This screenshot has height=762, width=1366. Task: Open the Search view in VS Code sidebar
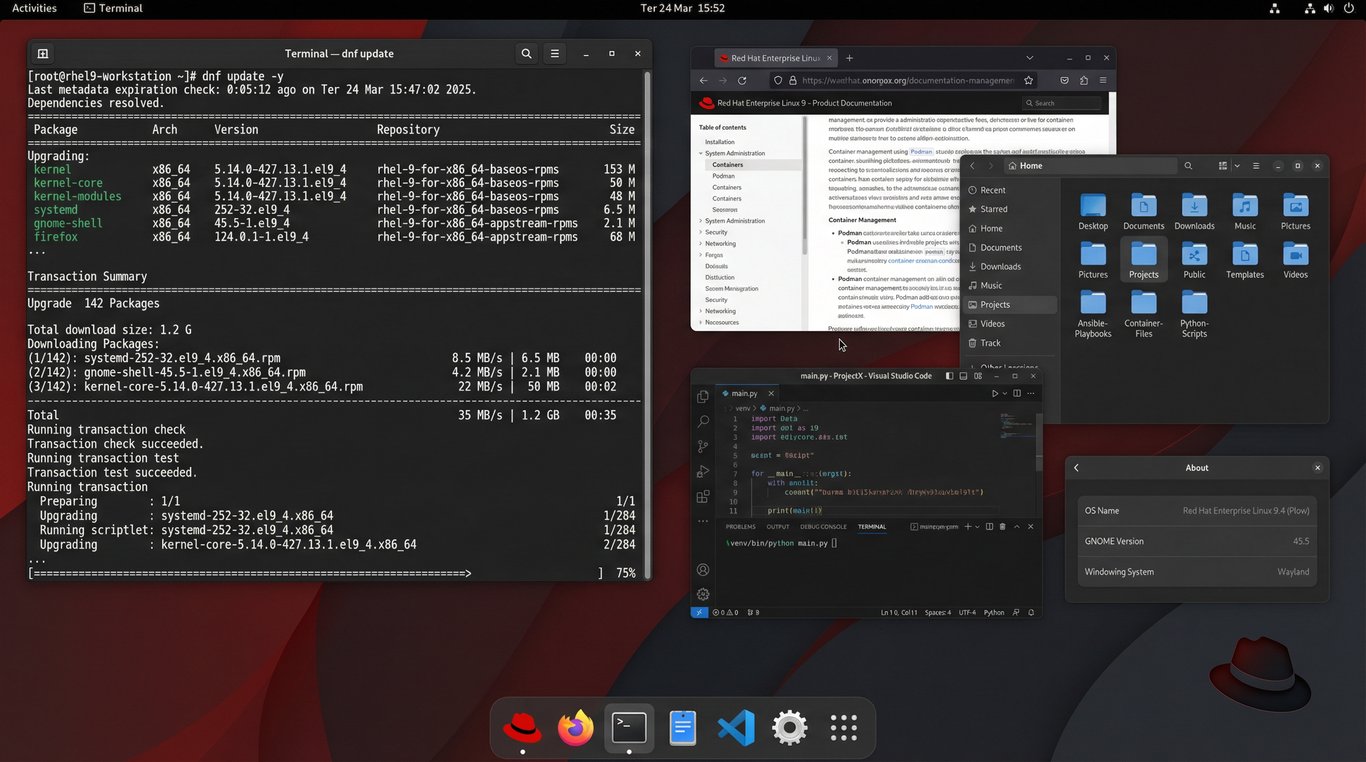click(x=703, y=421)
